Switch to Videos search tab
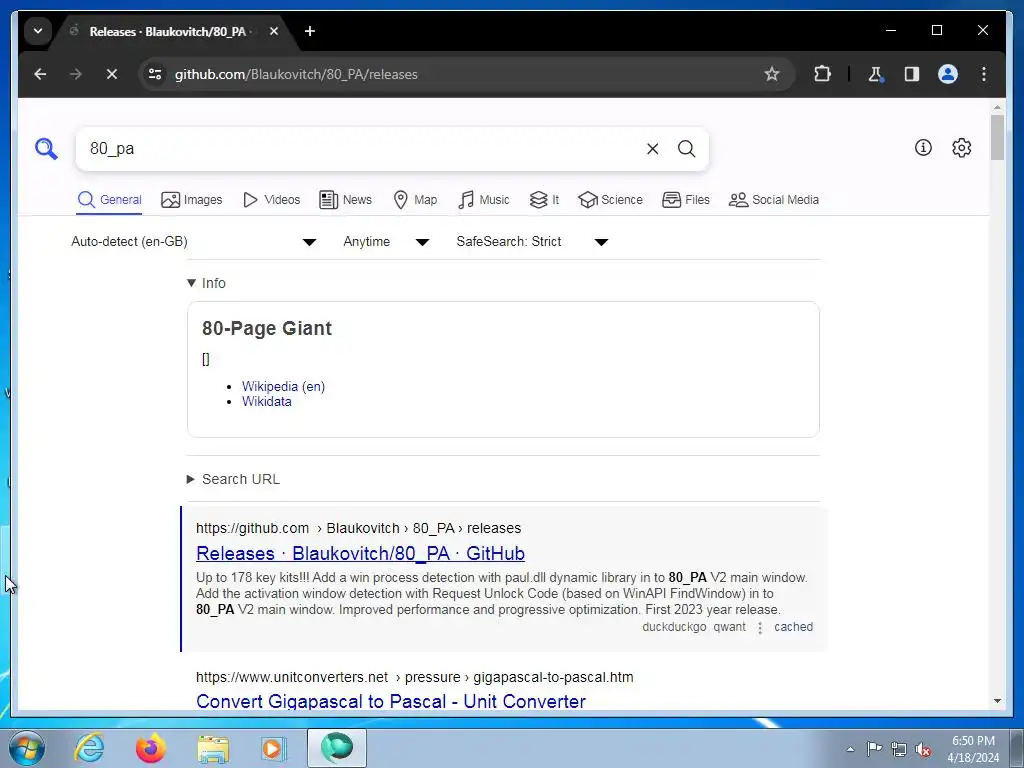 (271, 200)
